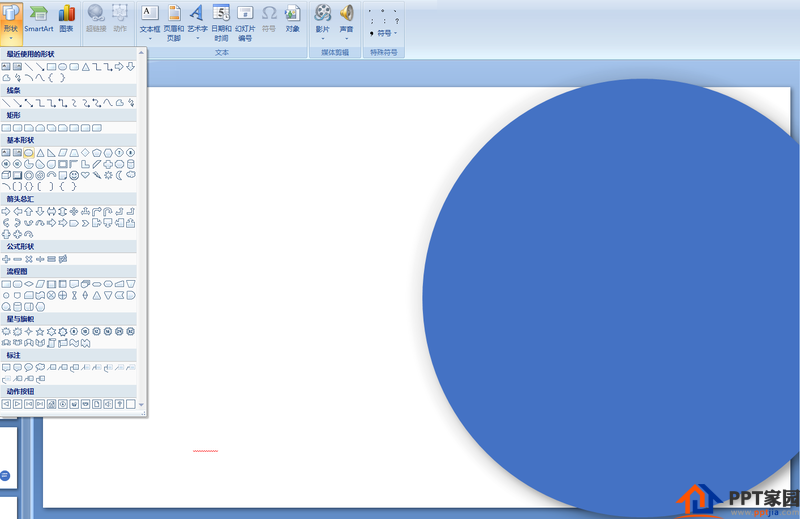Select the Oval in Basic Shapes section
The image size is (800, 519).
point(29,153)
